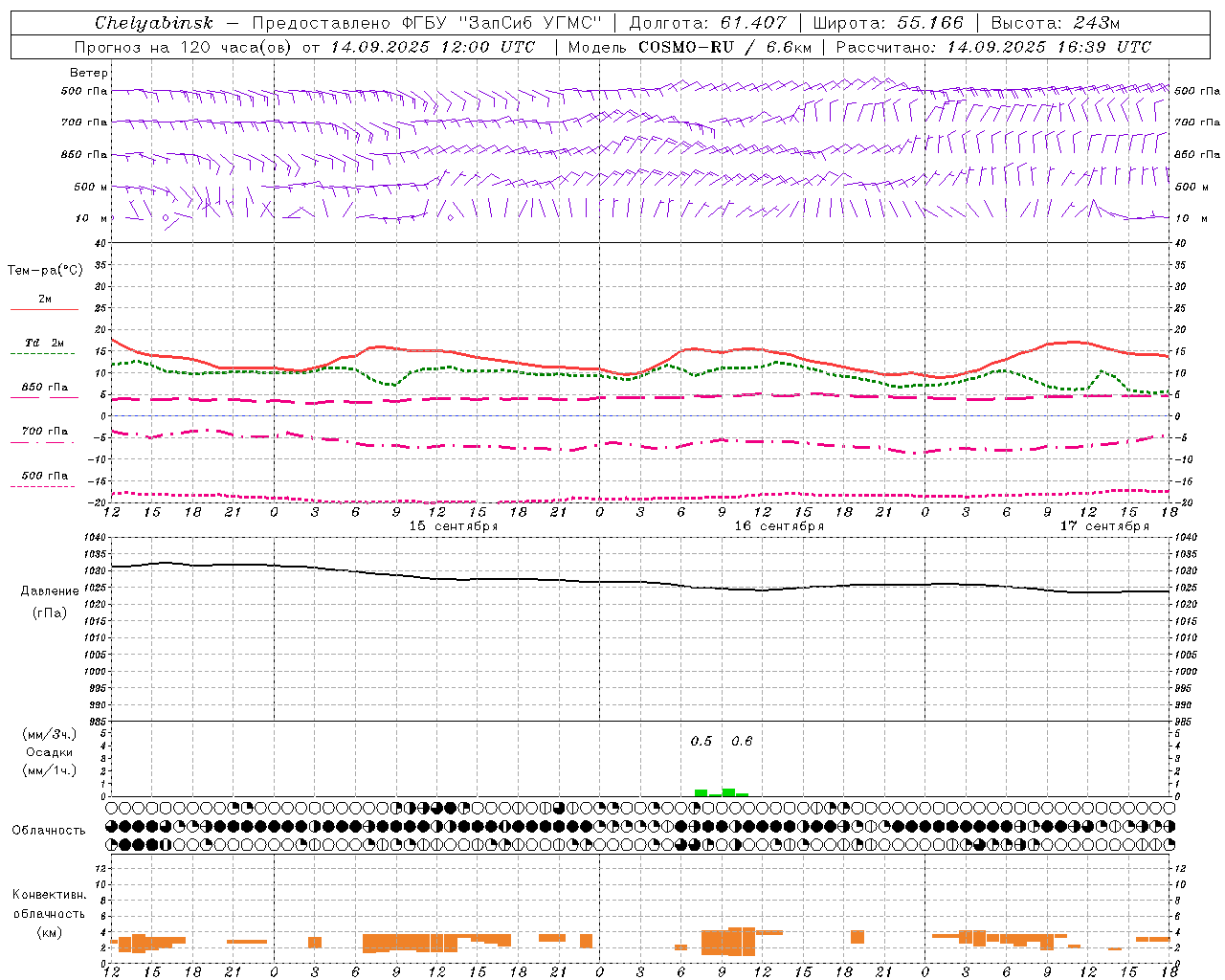Screen dimensions: 1225x980
Task: Select the 2м legend entry in temperature legend
Action: click(45, 300)
